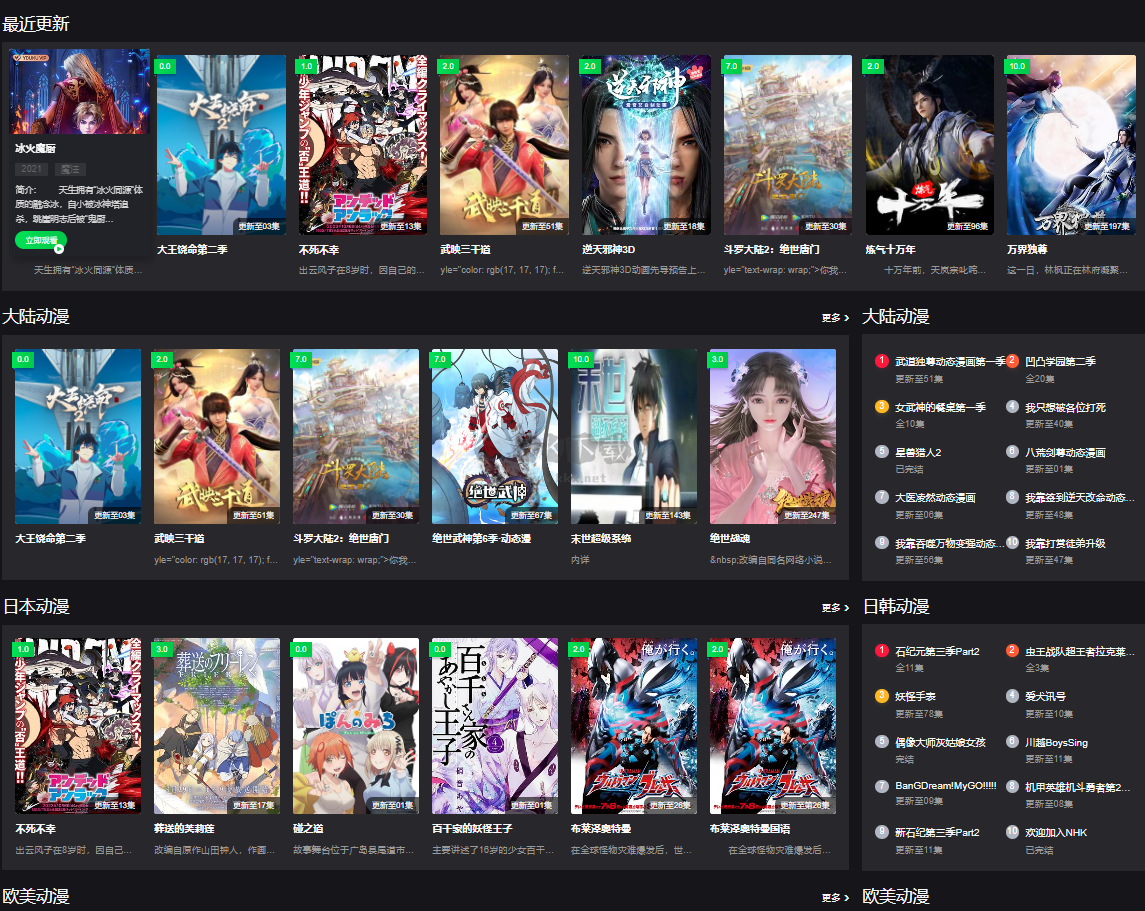Screen dimensions: 1145x911
Task: Open 碰之道 poster
Action: pyautogui.click(x=356, y=726)
